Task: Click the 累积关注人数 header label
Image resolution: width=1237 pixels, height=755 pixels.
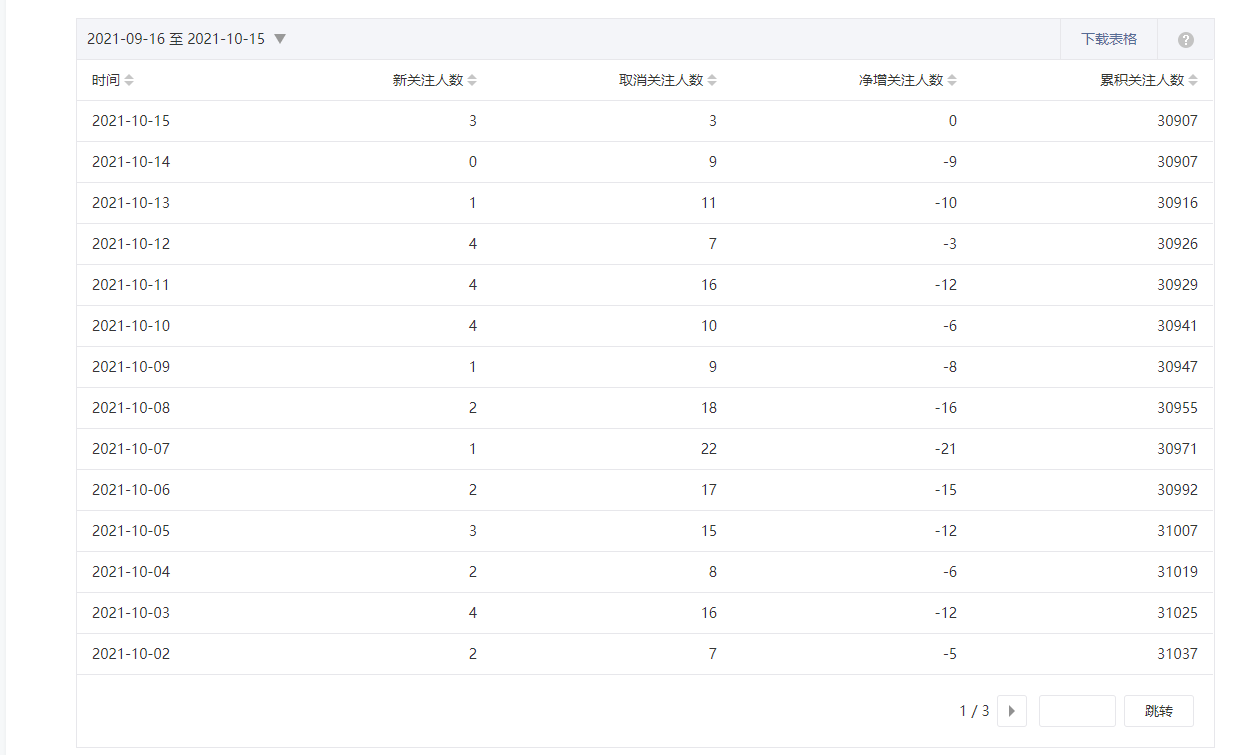Action: 1141,81
